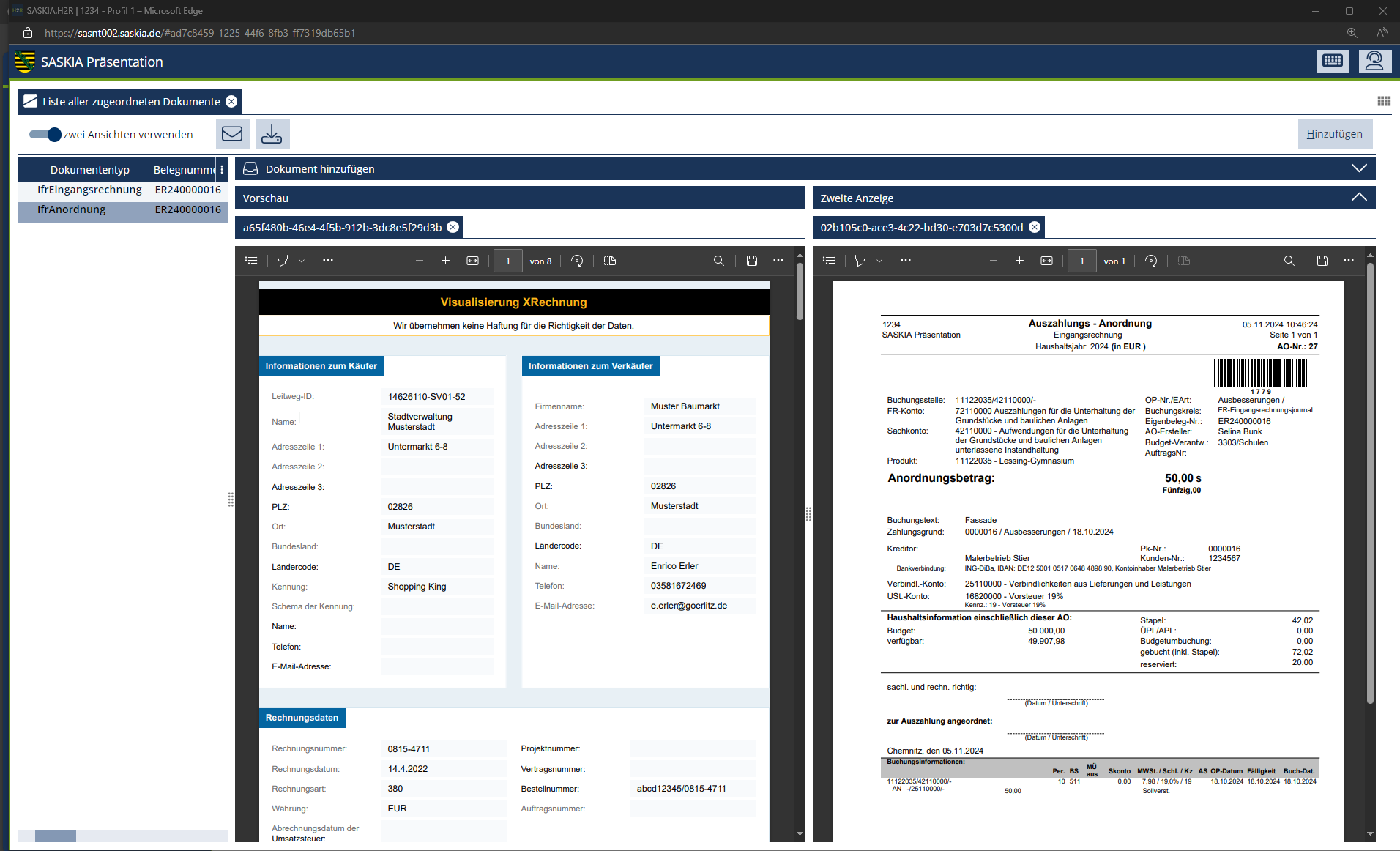The image size is (1400, 851).
Task: Open the user profile icon in header
Action: point(1374,62)
